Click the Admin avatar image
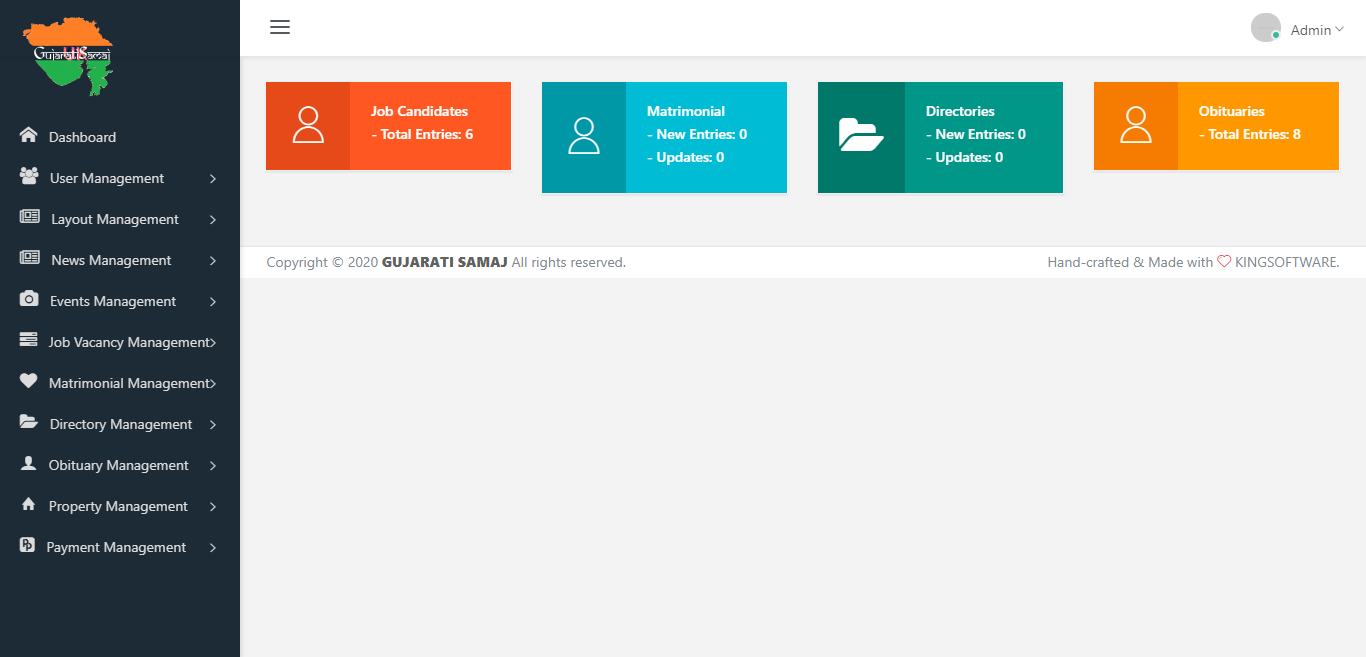The image size is (1366, 657). point(1265,28)
